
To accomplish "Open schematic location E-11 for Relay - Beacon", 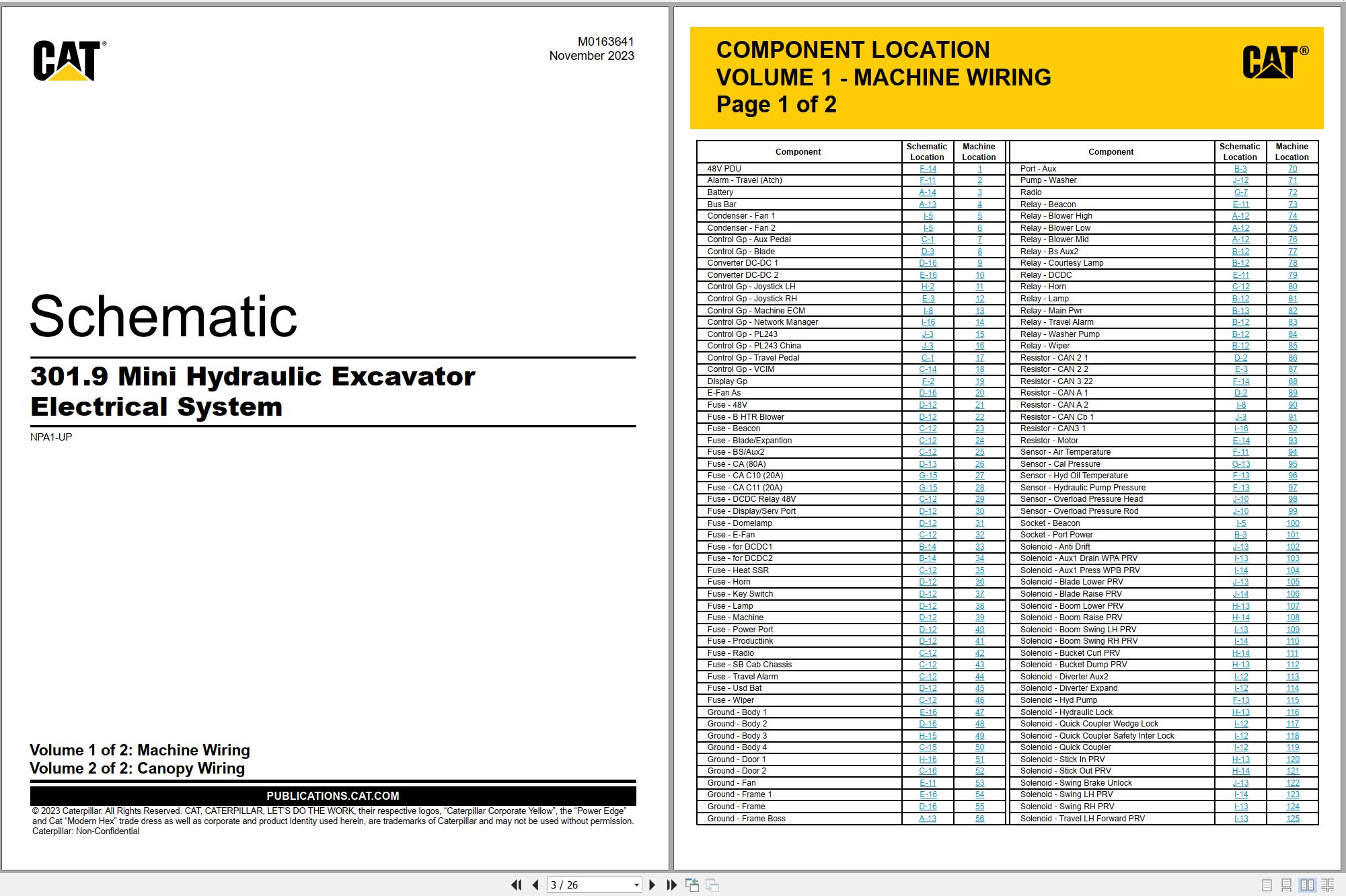I will coord(1240,204).
